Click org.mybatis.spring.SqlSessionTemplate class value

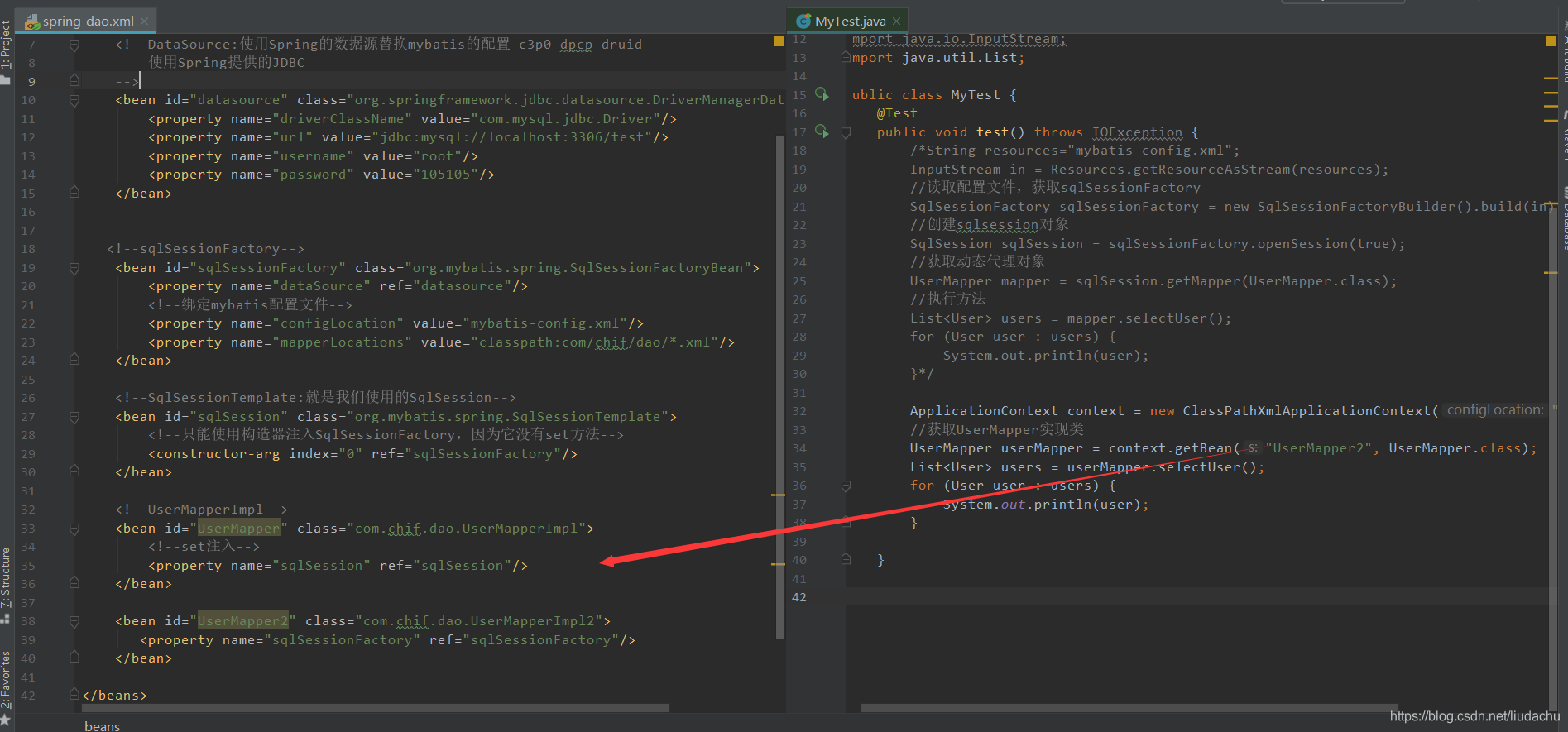click(507, 417)
